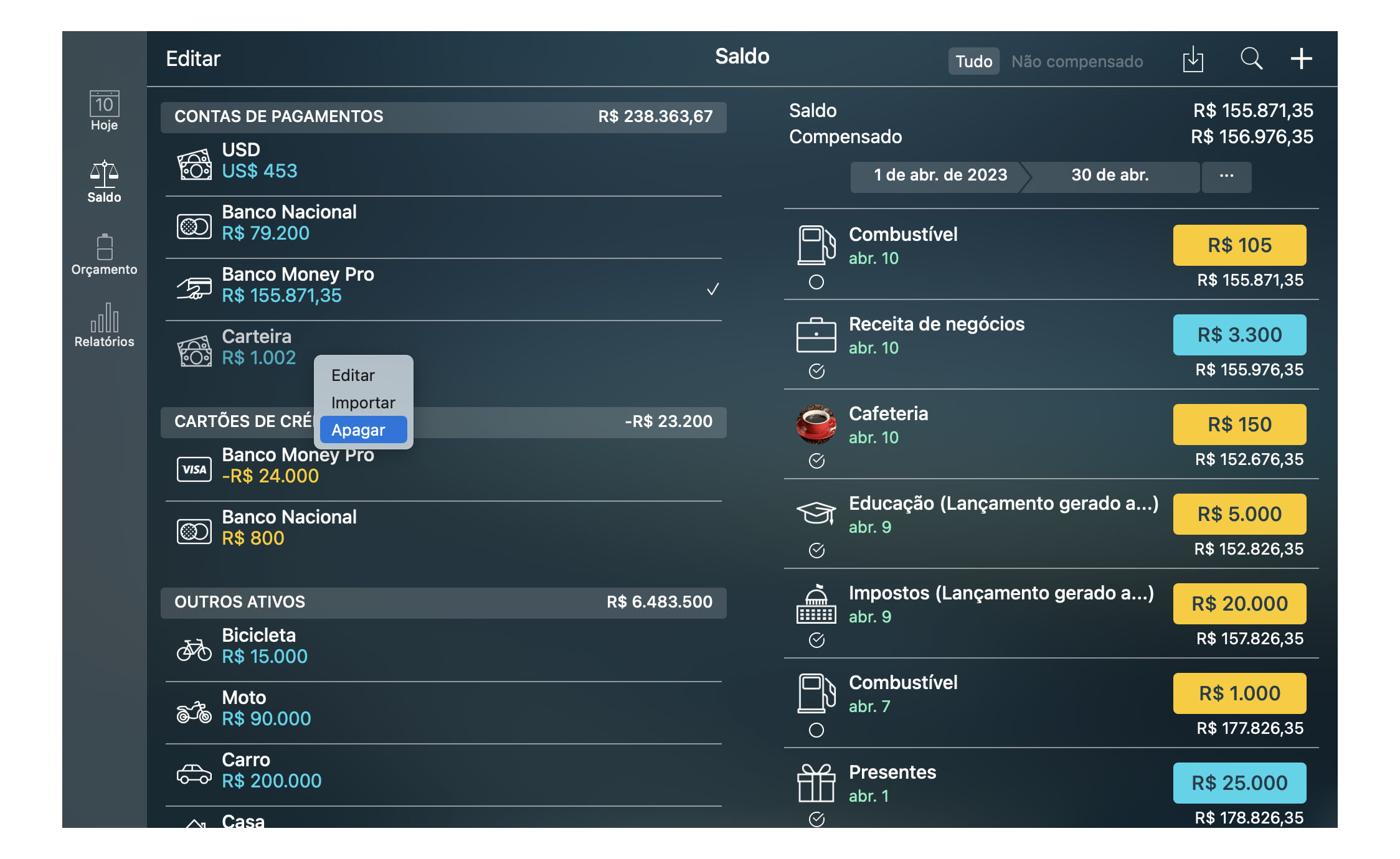Click the R$ 1.000 amount button
Viewport: 1400px width, 859px height.
click(1239, 693)
